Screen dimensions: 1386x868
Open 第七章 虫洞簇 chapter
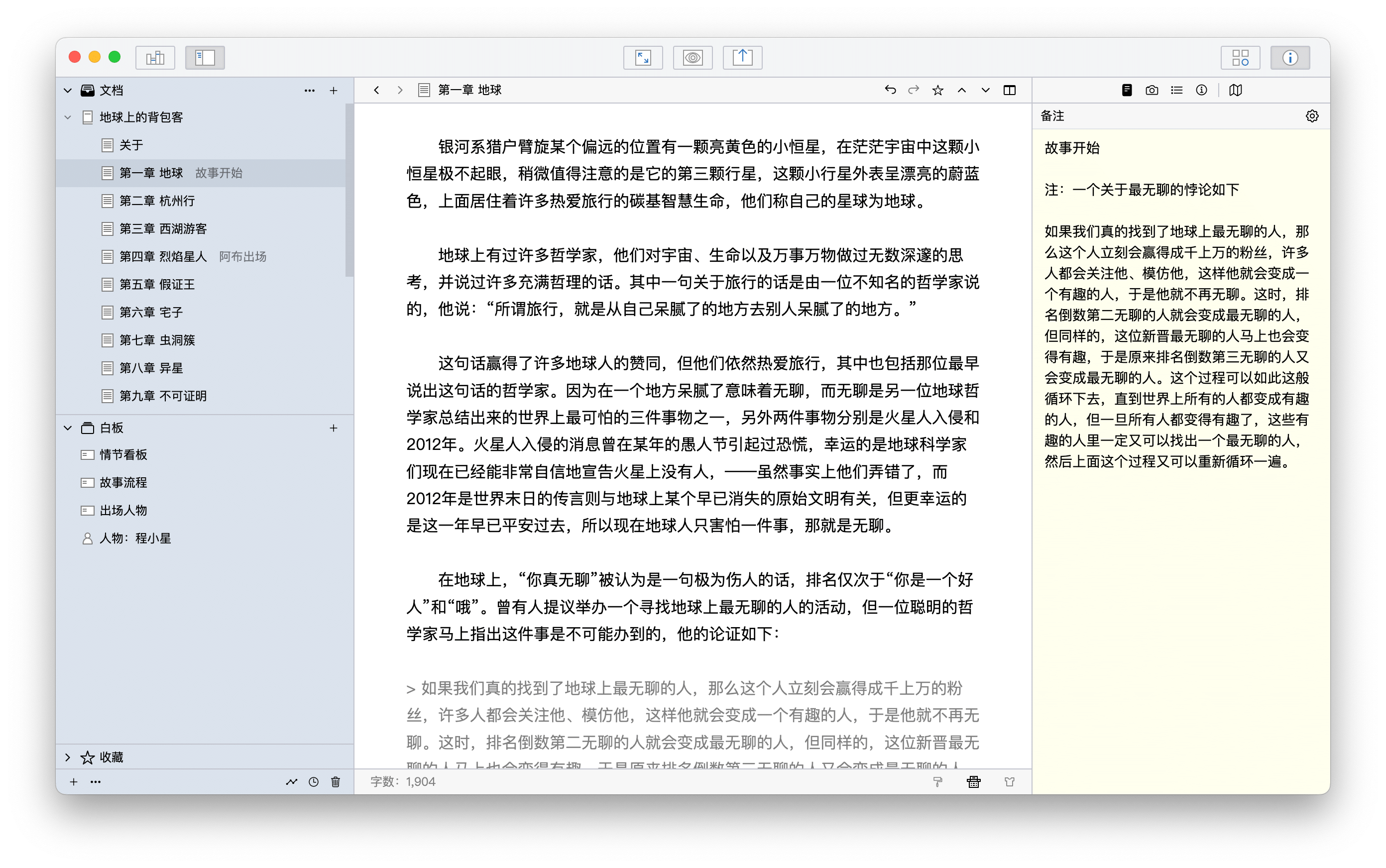(201, 340)
